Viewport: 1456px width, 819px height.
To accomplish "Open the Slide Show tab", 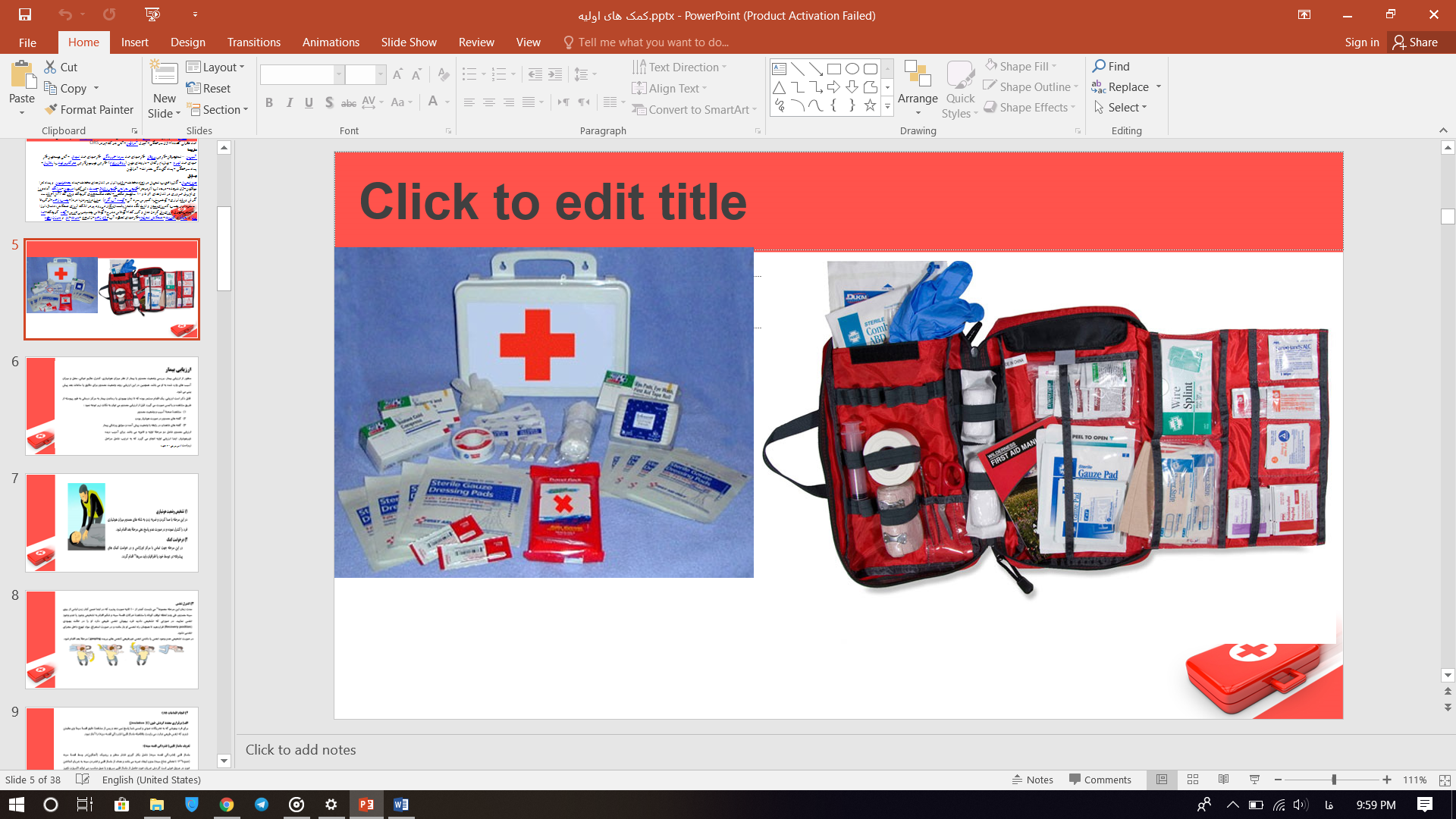I will click(x=409, y=42).
